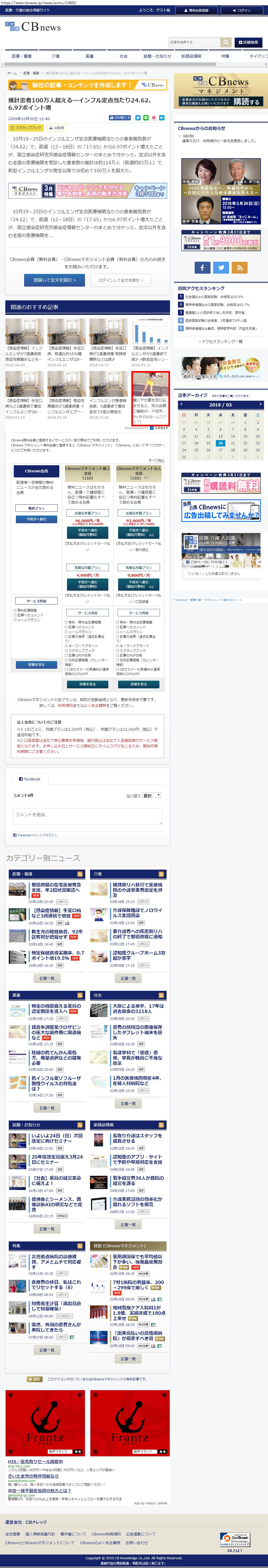
Task: Go to previous month in calendar
Action: click(x=181, y=404)
